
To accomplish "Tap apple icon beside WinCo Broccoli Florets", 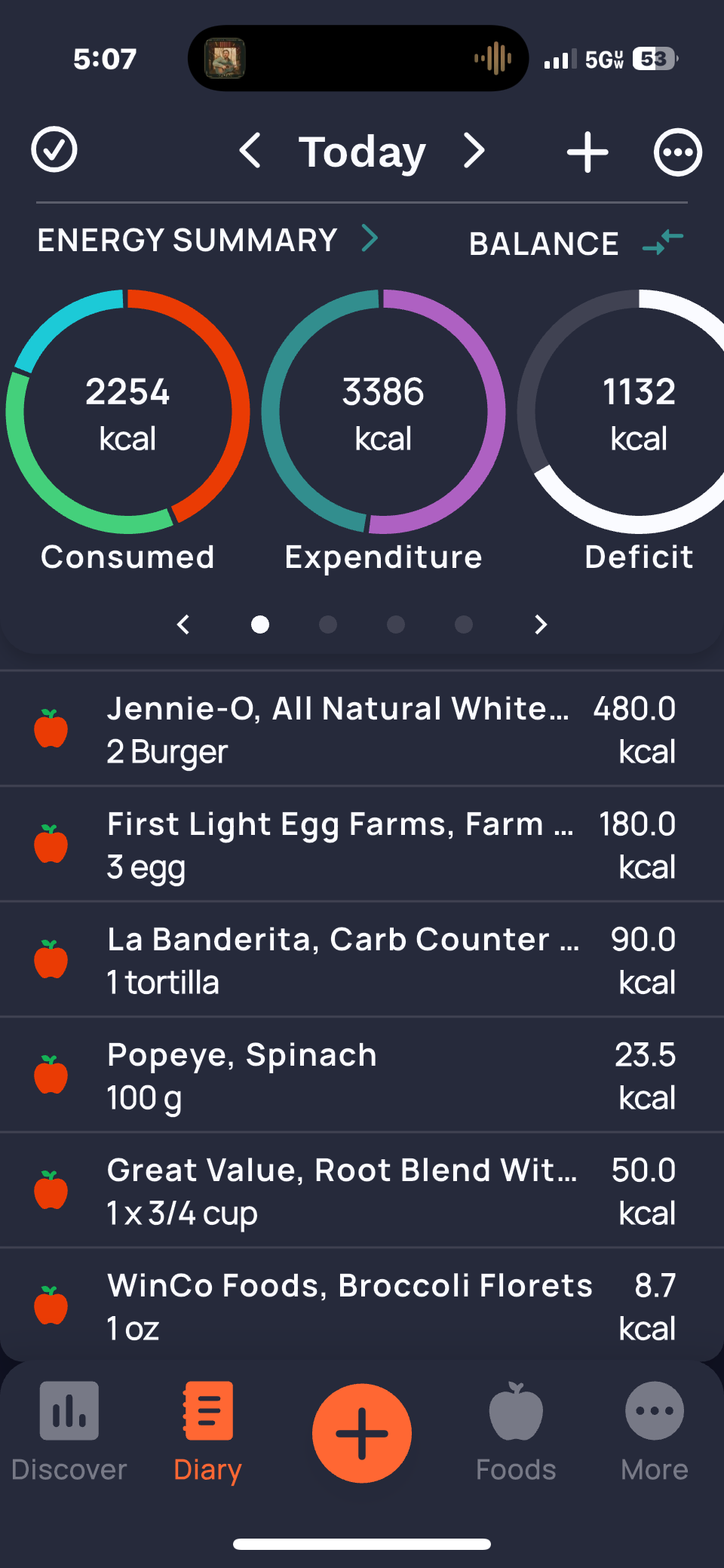I will 51,1306.
